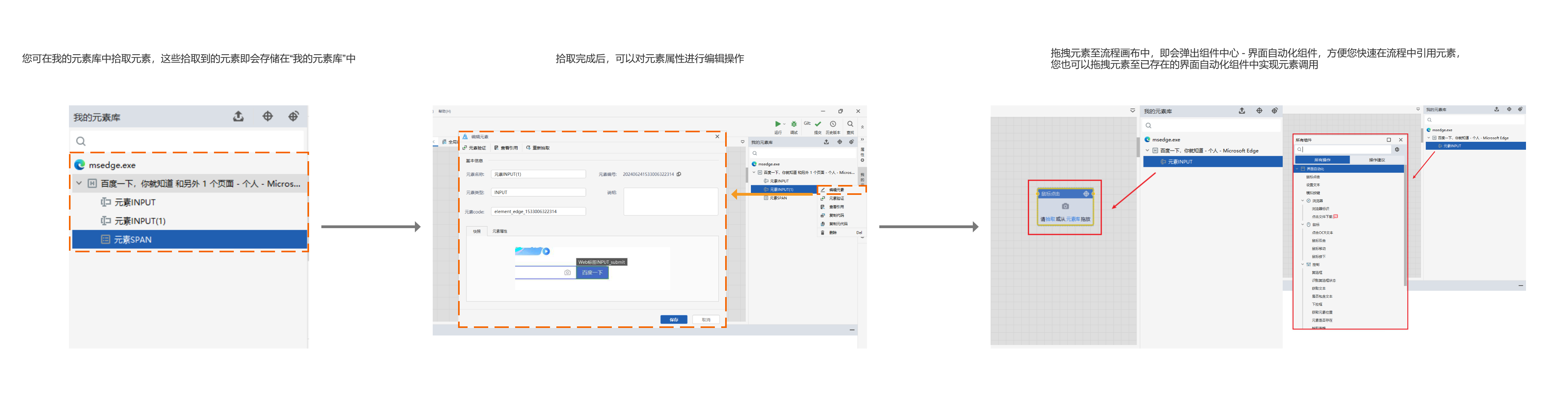Image resolution: width=1568 pixels, height=404 pixels.
Task: Open 历史版本 clock icon
Action: (x=833, y=124)
